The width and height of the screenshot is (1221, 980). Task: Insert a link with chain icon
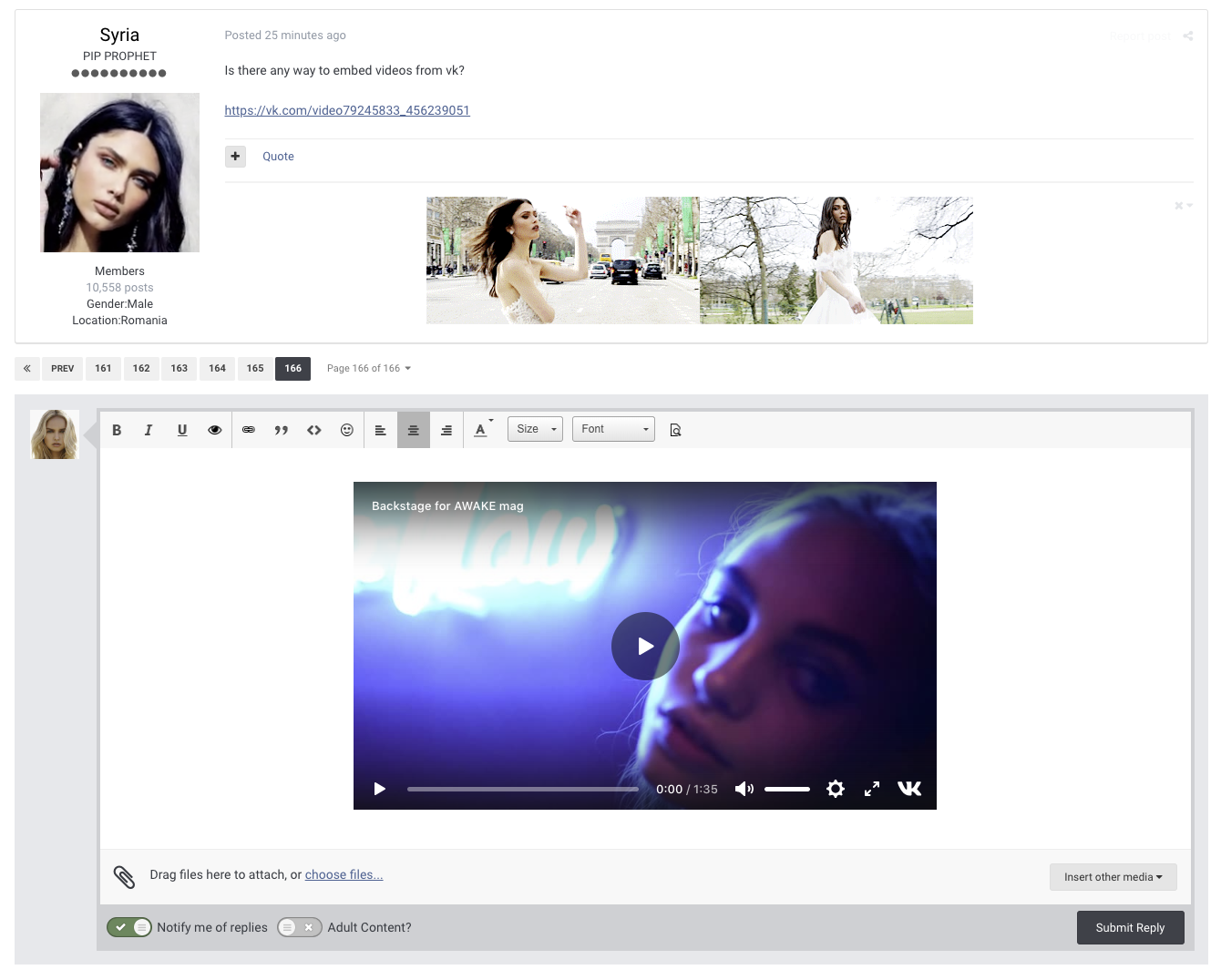click(249, 430)
